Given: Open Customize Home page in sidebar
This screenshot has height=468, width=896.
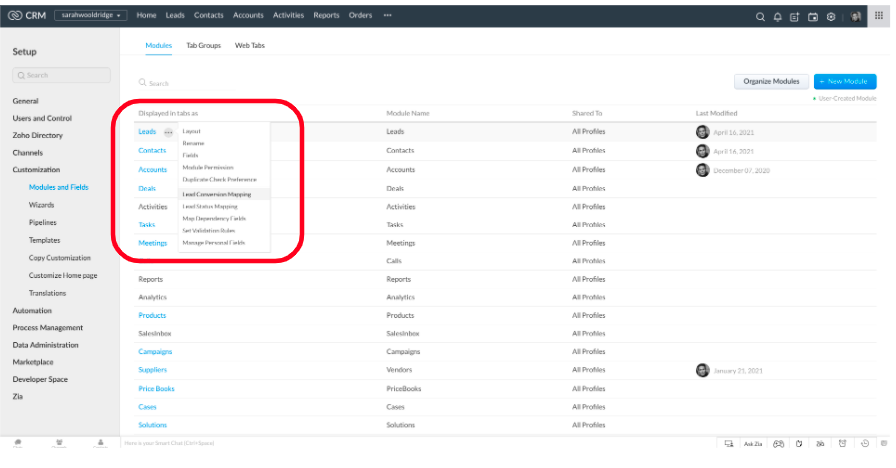Looking at the screenshot, I should point(63,275).
